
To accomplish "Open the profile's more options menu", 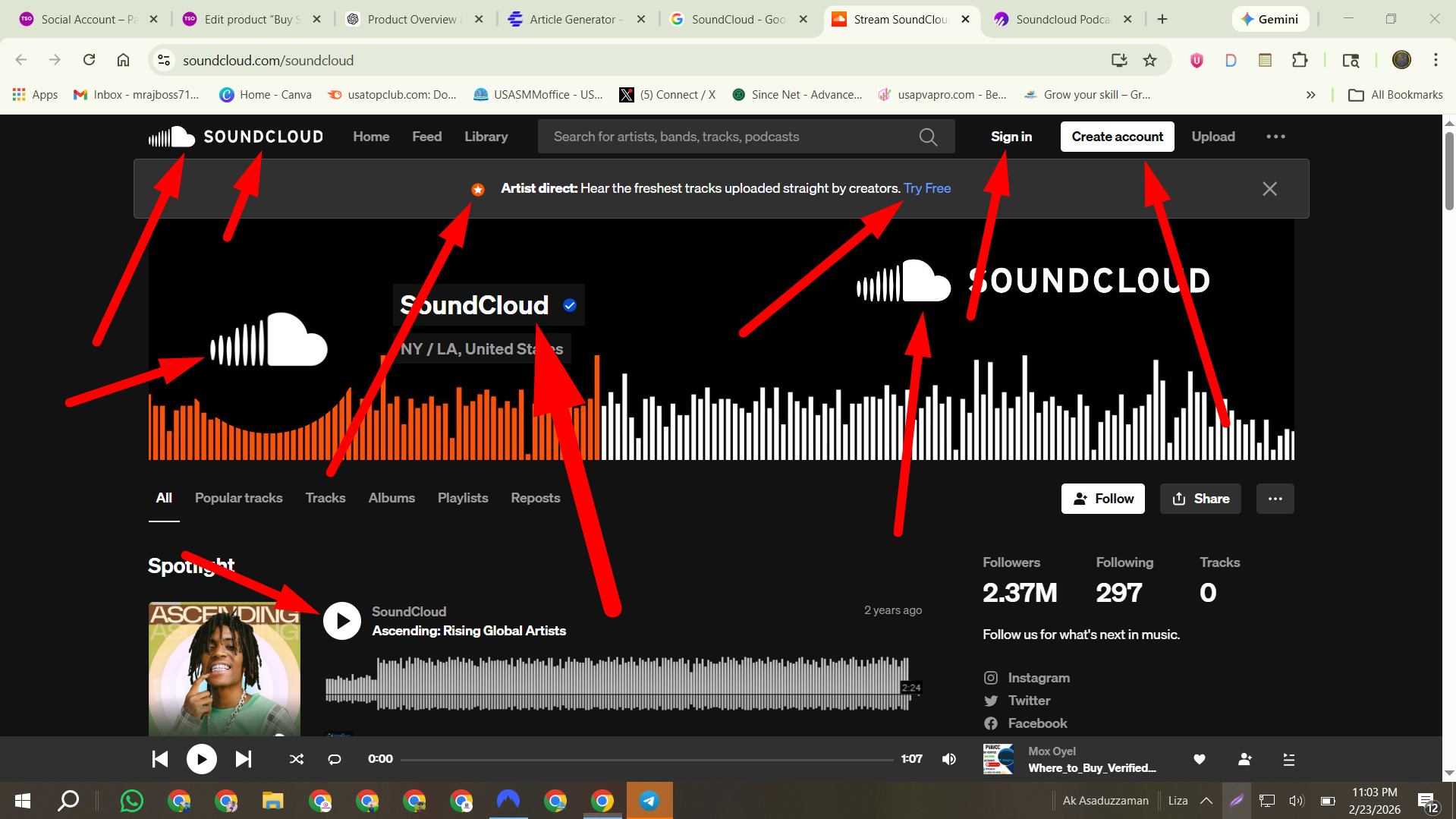I will (x=1275, y=498).
